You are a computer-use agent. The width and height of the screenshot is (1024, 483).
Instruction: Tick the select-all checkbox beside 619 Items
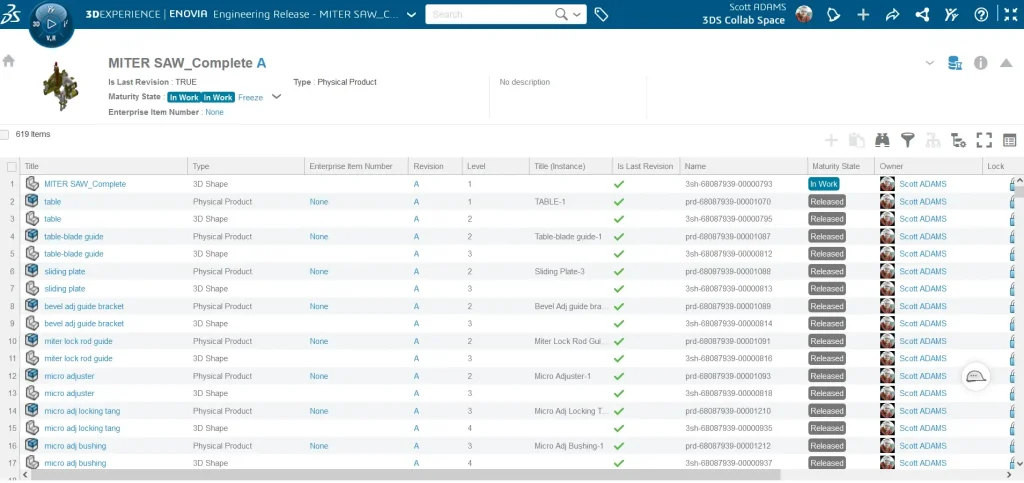coord(6,134)
